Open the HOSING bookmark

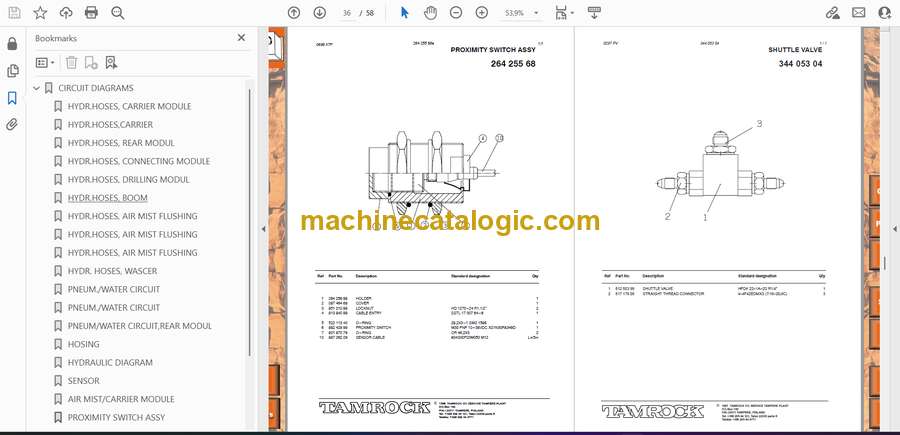tap(84, 344)
